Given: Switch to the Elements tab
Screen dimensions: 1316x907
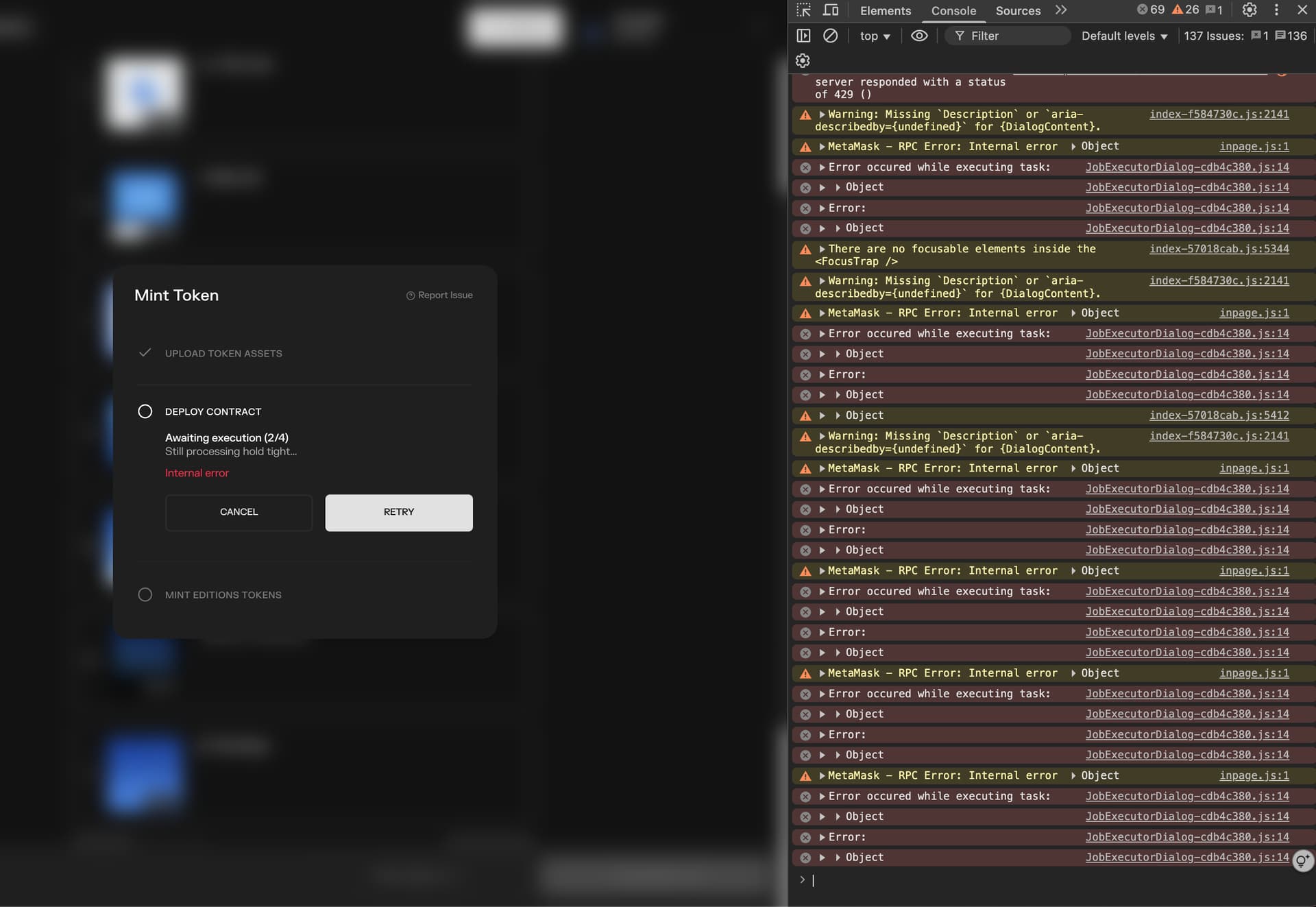Looking at the screenshot, I should 885,11.
